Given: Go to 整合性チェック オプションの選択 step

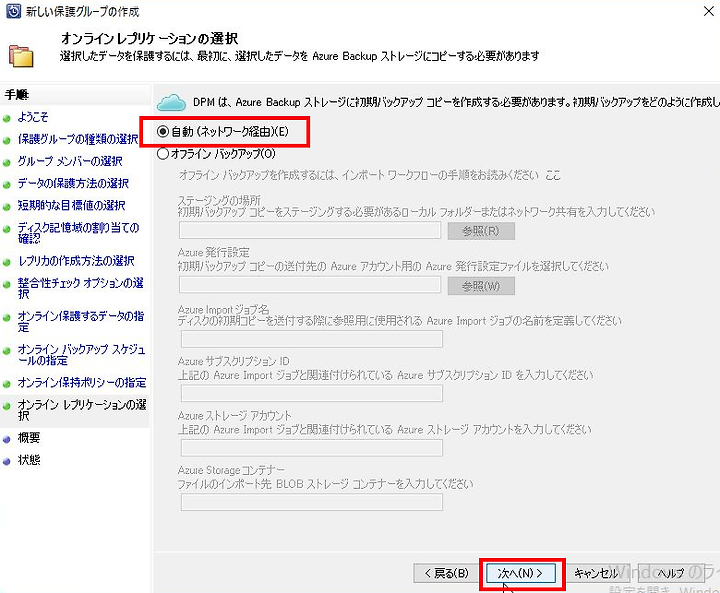Looking at the screenshot, I should (x=80, y=288).
